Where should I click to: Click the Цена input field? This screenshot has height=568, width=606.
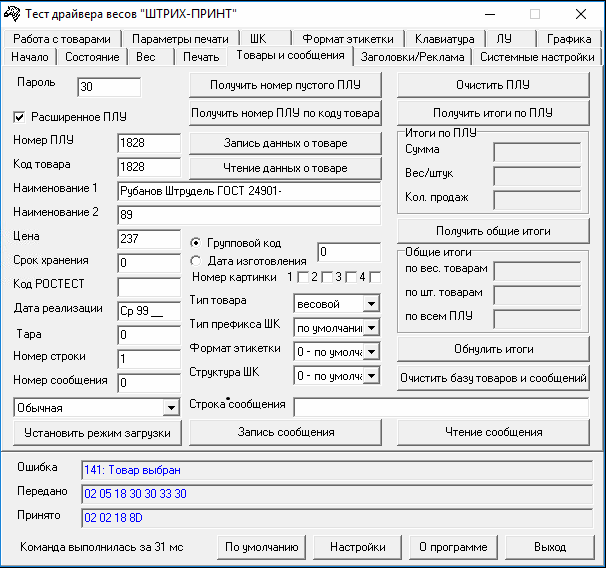[x=149, y=239]
